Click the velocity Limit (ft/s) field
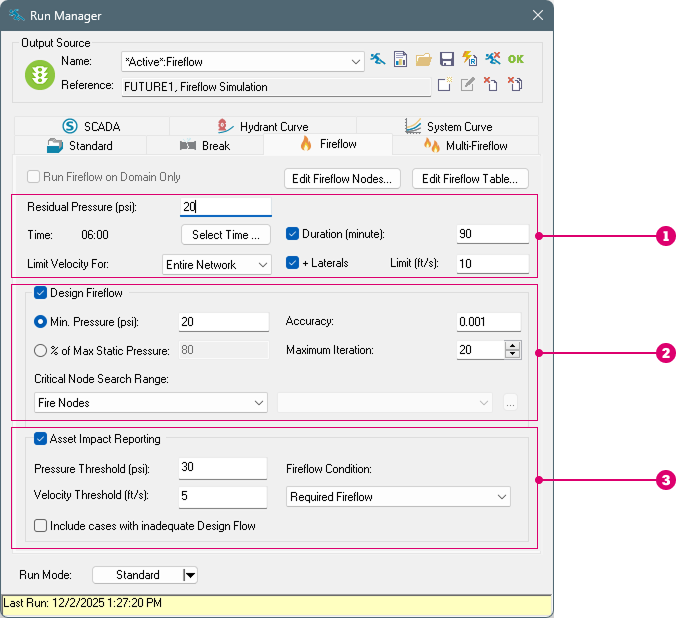Image resolution: width=676 pixels, height=618 pixels. 493,264
